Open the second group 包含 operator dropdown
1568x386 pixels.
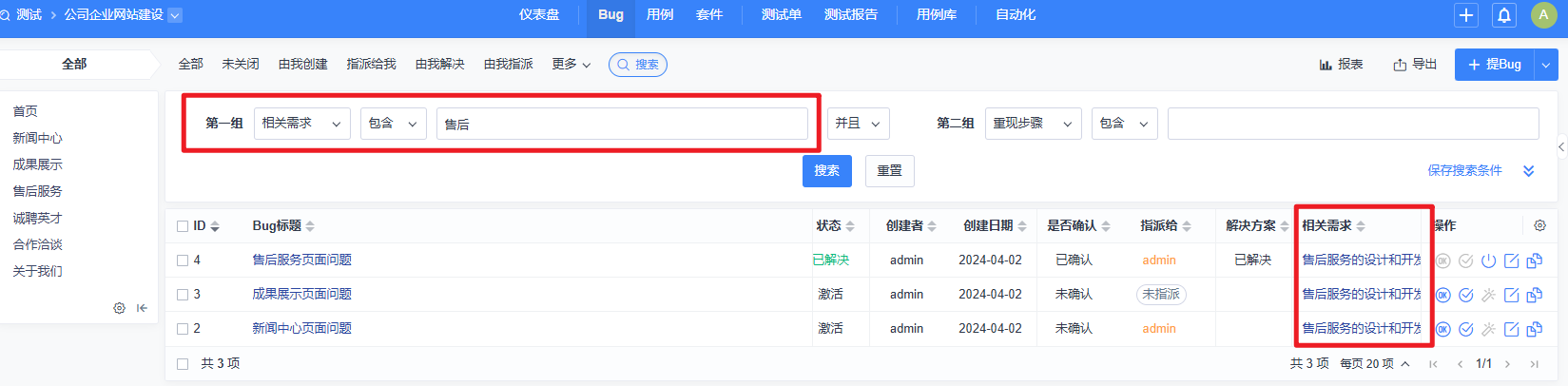click(x=1125, y=124)
